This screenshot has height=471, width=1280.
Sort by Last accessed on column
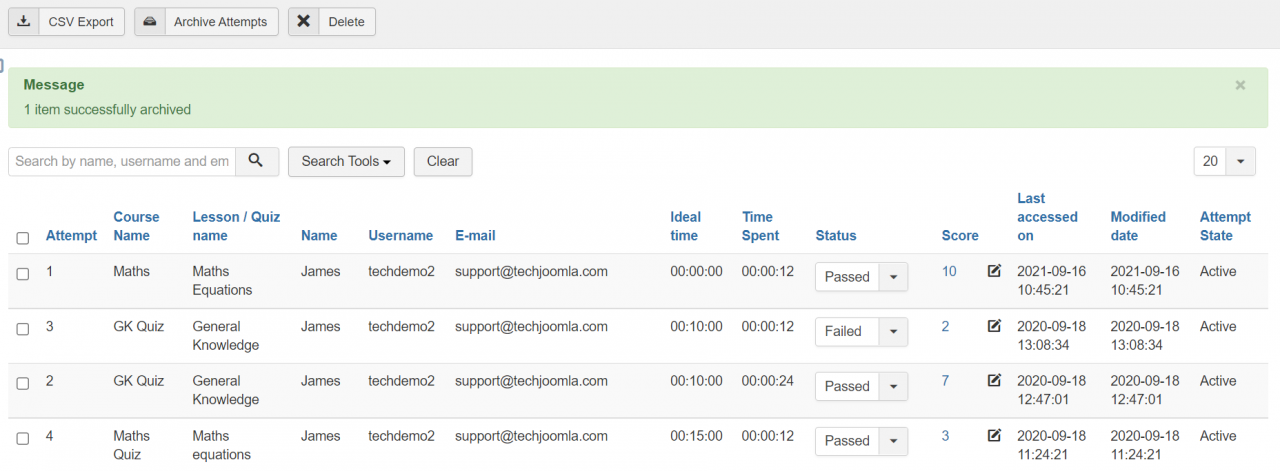pyautogui.click(x=1047, y=217)
